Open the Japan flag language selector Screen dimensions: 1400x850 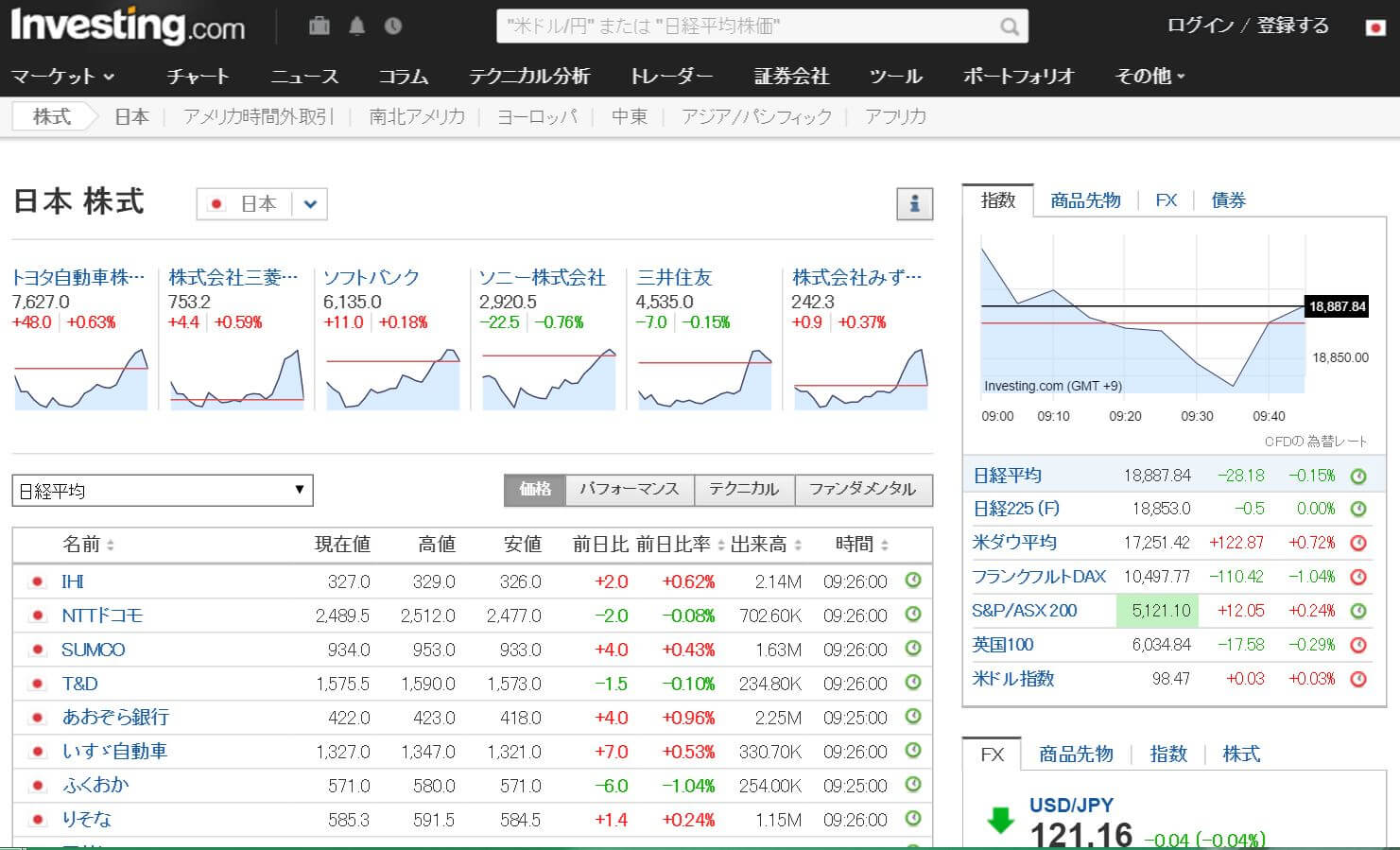1376,26
